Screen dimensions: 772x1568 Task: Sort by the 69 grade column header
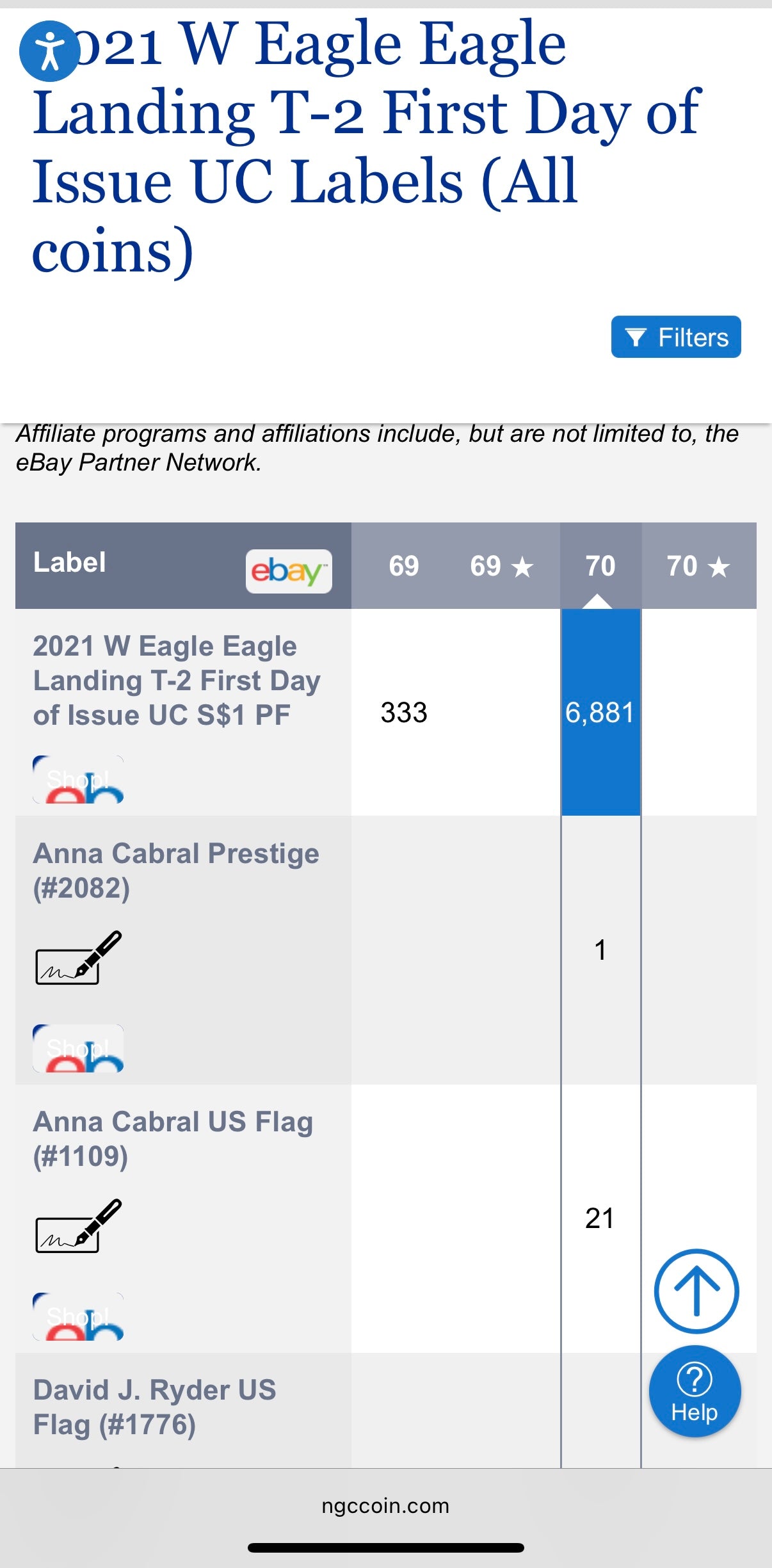coord(404,566)
